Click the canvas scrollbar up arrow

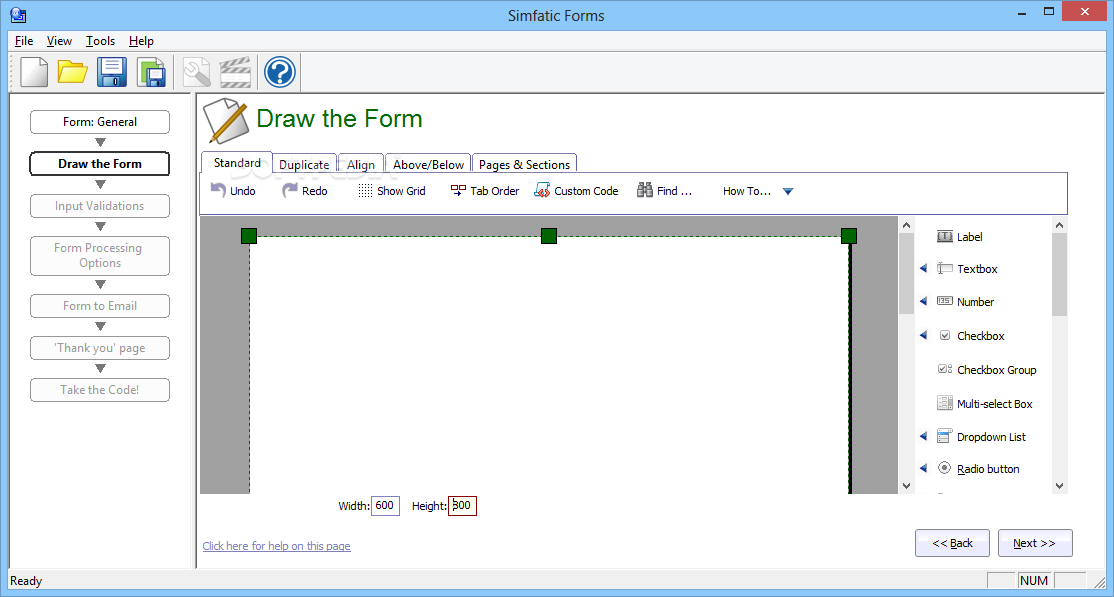pos(907,225)
